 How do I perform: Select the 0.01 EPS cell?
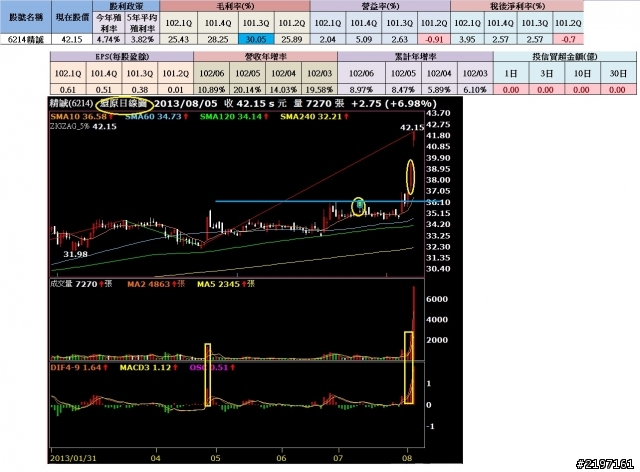(x=176, y=89)
